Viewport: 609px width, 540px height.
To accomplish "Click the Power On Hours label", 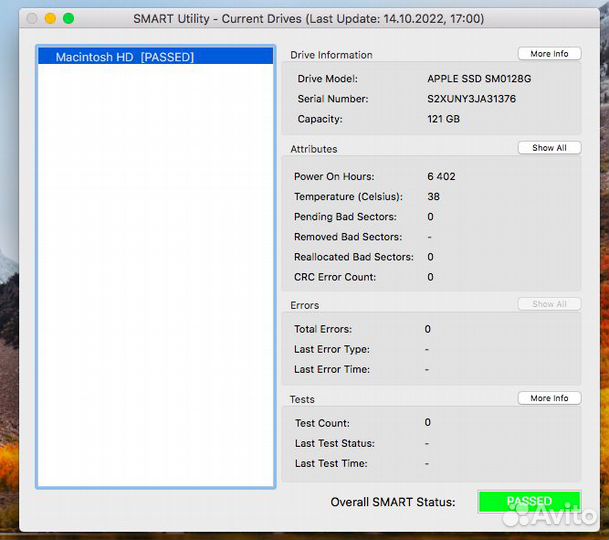I will coord(334,177).
